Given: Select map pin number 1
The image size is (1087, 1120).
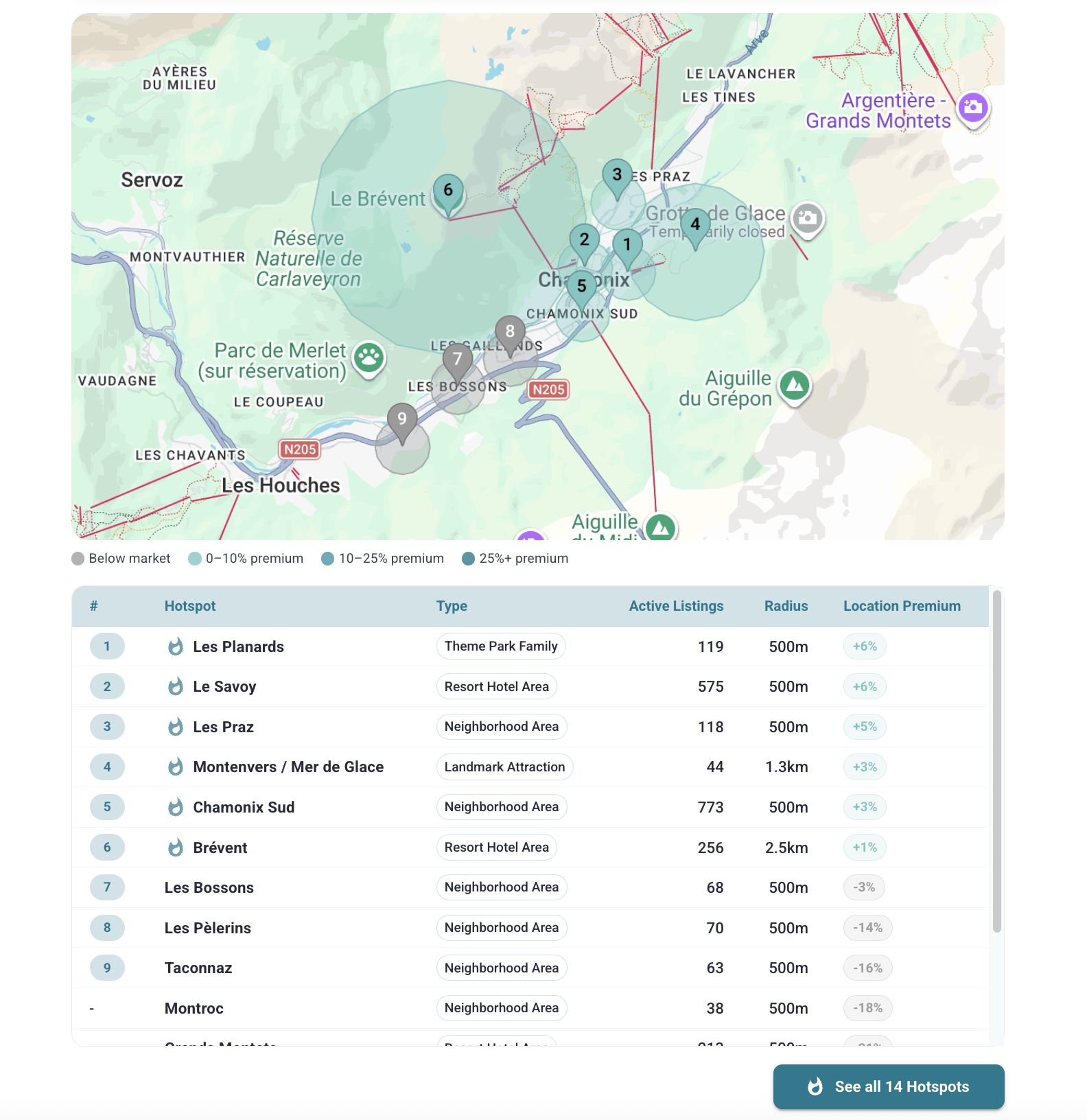Looking at the screenshot, I should [627, 249].
